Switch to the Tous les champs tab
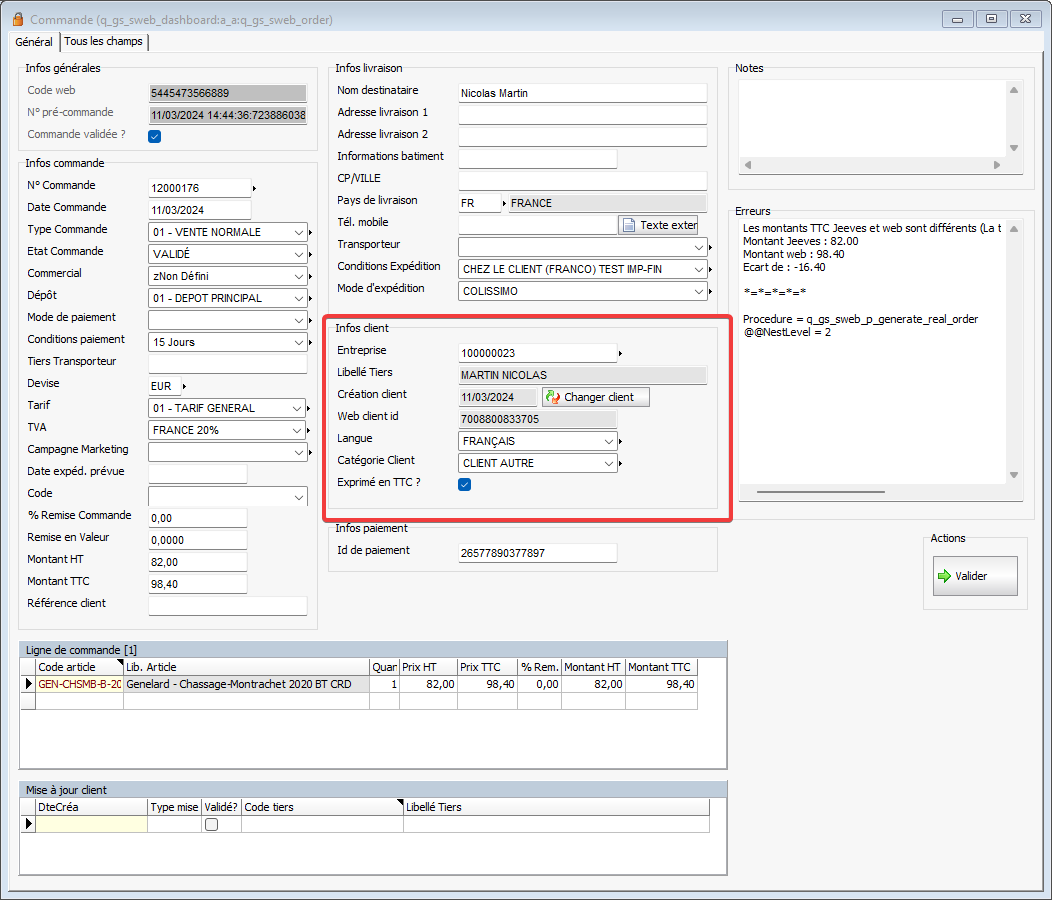The width and height of the screenshot is (1052, 900). pyautogui.click(x=104, y=41)
